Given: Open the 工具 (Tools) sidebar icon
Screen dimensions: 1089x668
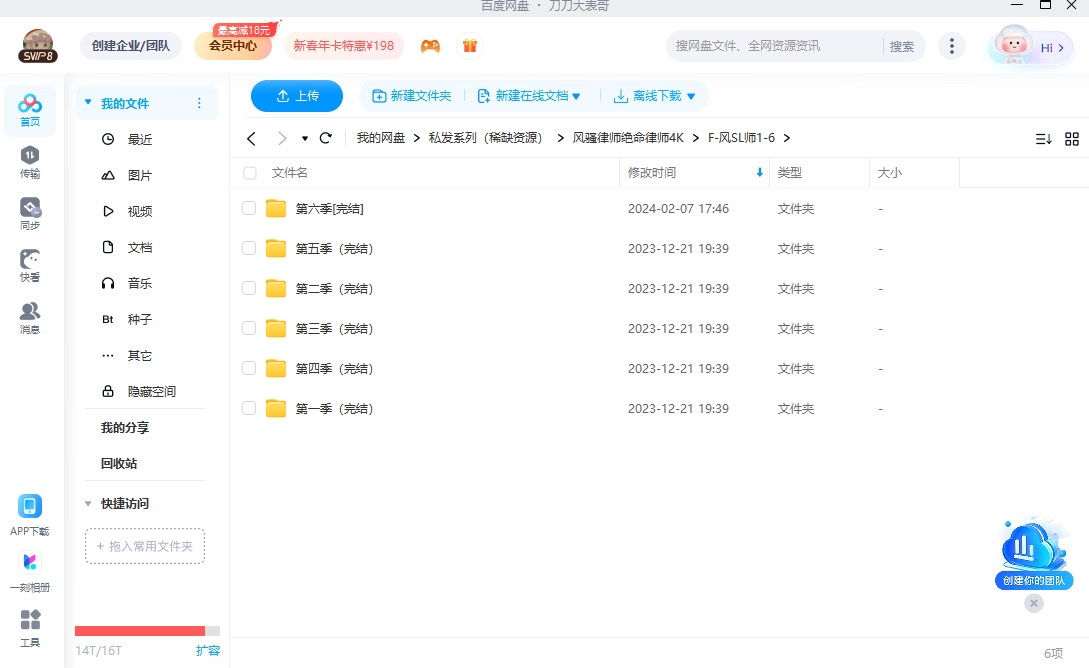Looking at the screenshot, I should click(30, 627).
